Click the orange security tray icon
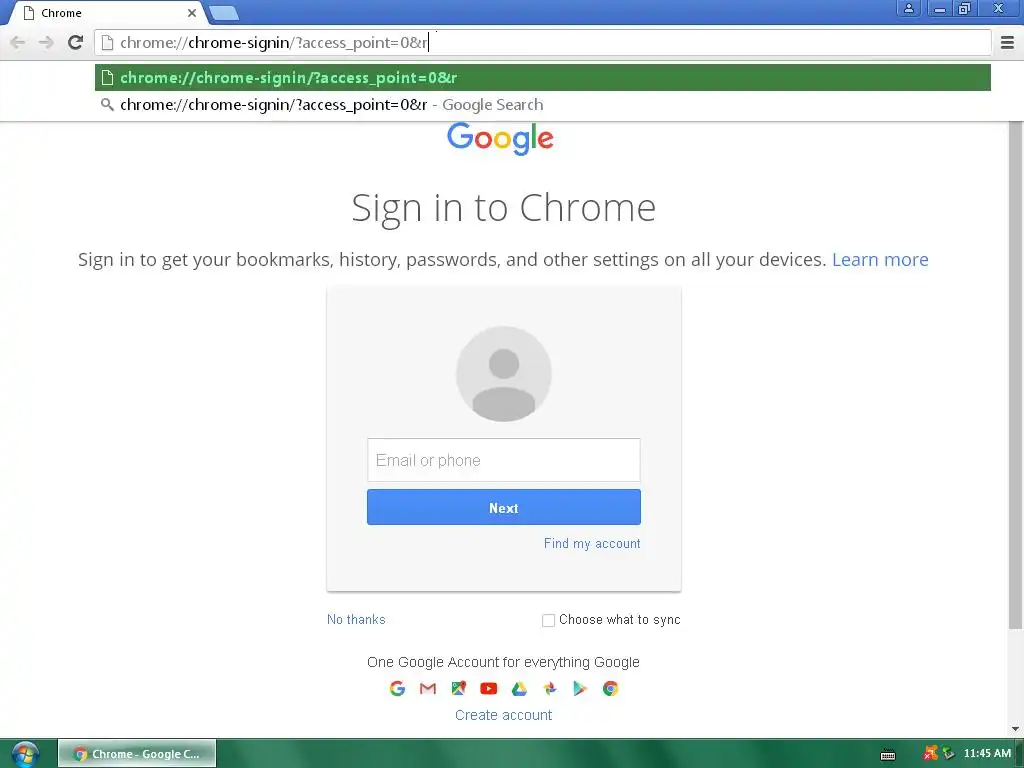The height and width of the screenshot is (768, 1024). 930,754
